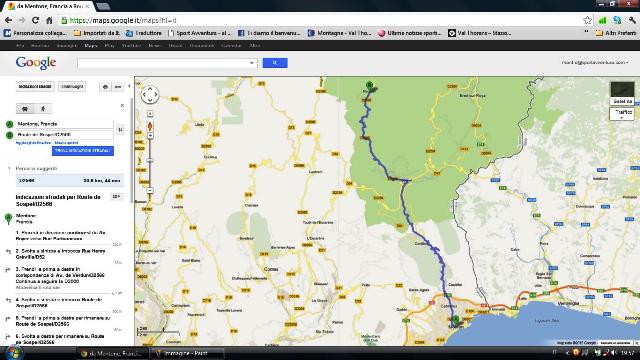Bookmark page with the star icon
Image resolution: width=640 pixels, height=360 pixels.
point(587,20)
